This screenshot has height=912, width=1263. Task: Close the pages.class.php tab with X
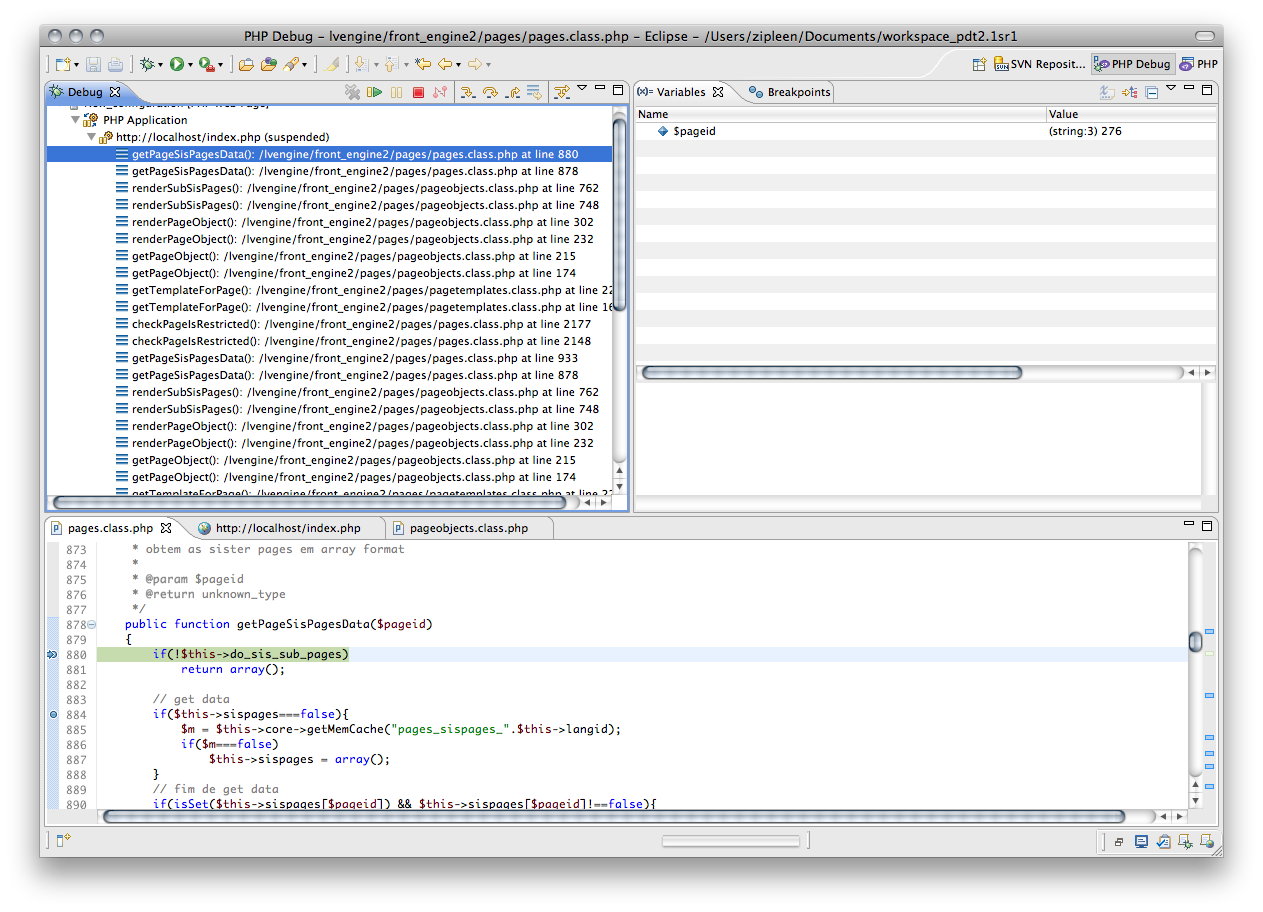(x=167, y=528)
